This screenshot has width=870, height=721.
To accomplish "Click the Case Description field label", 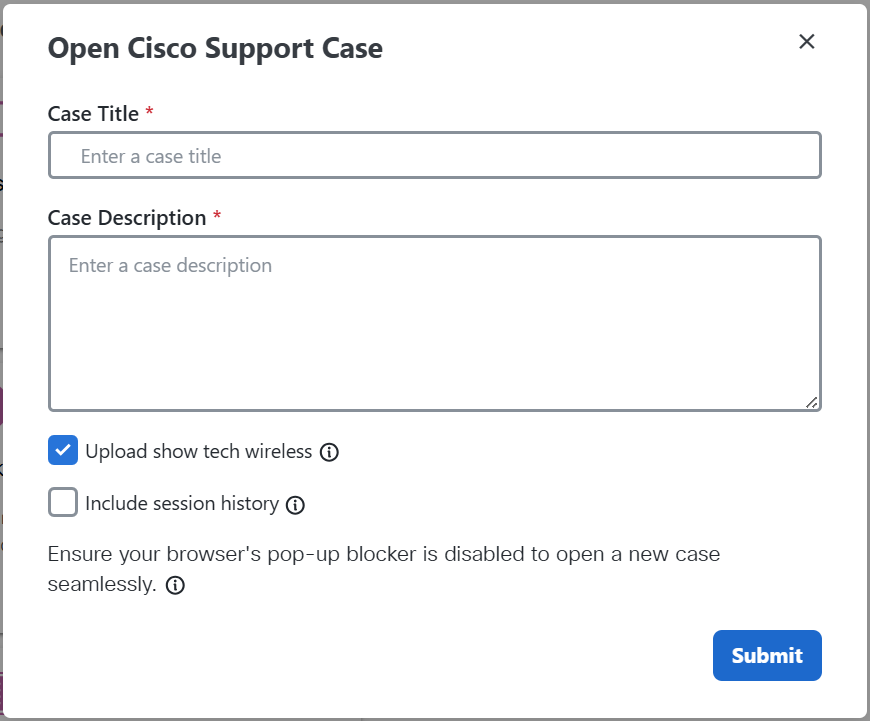I will pyautogui.click(x=127, y=218).
